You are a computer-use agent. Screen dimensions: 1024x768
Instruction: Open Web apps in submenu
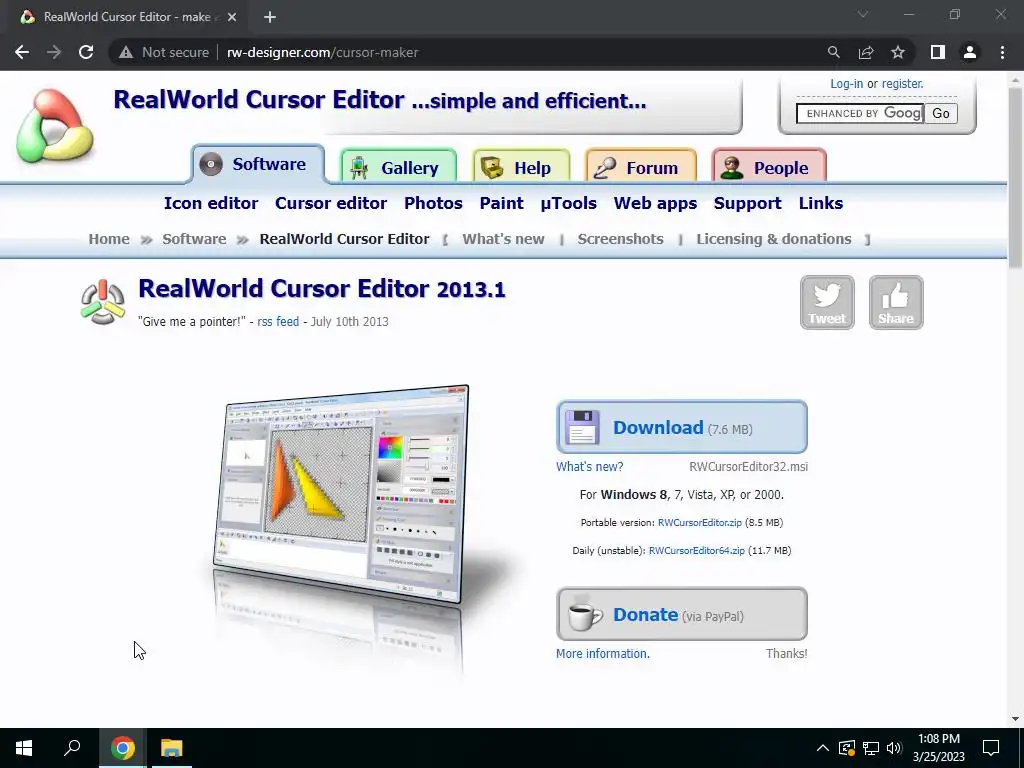(655, 203)
